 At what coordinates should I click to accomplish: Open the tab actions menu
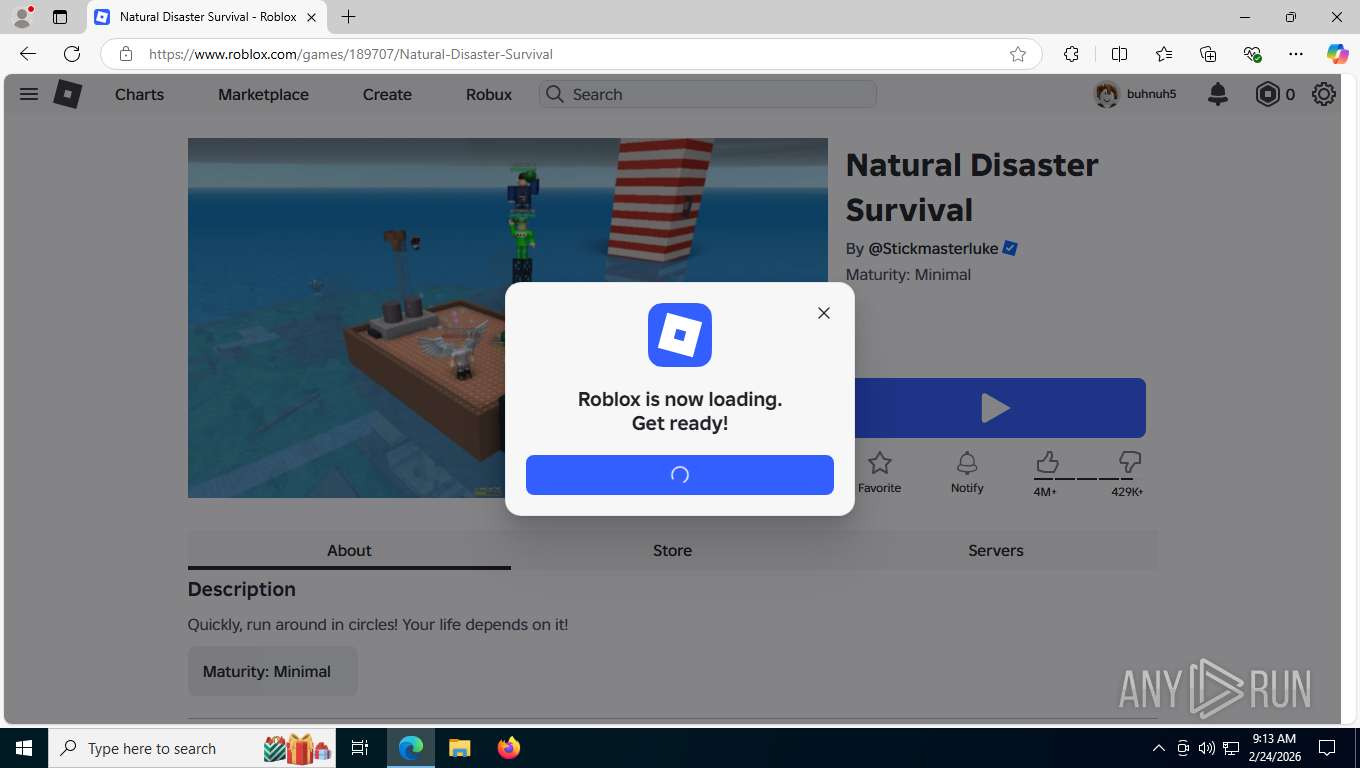point(60,17)
